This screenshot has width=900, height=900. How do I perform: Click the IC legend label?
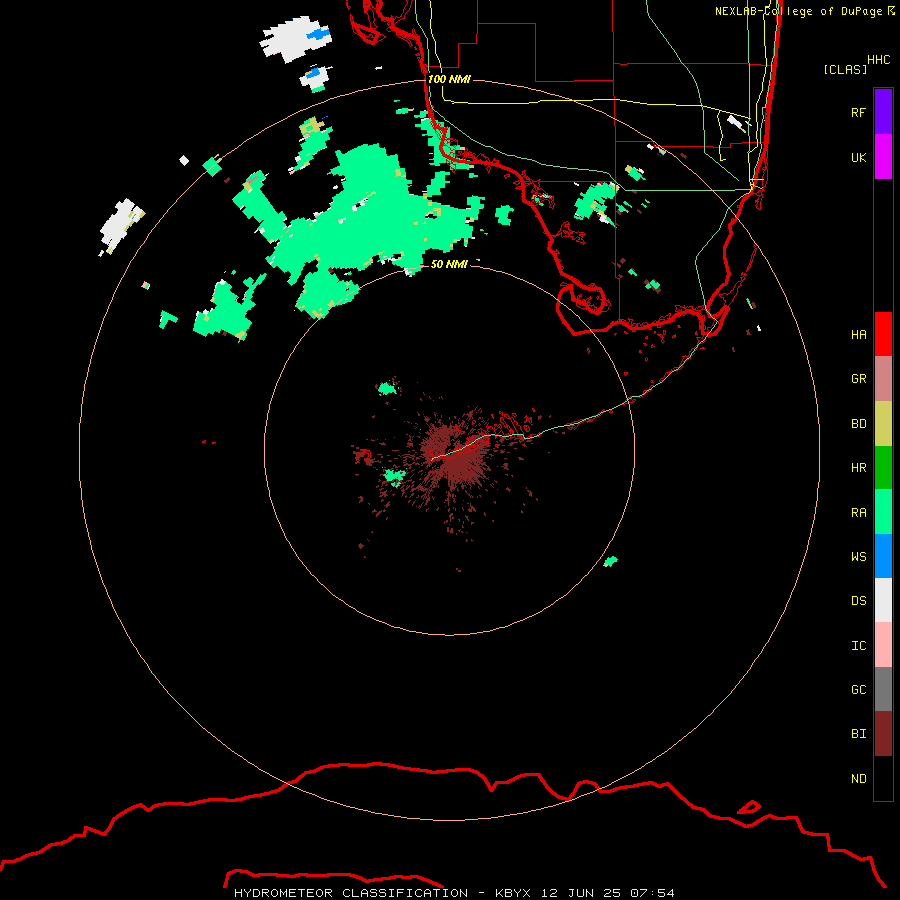(x=858, y=646)
